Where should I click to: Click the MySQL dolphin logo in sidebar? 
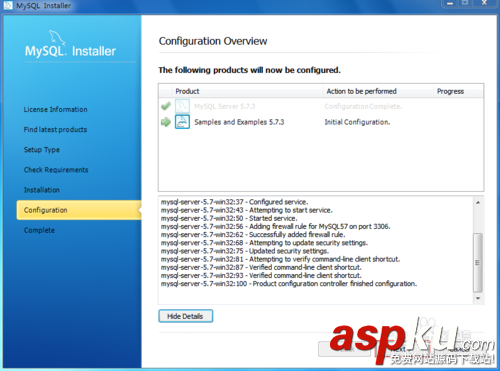pyautogui.click(x=57, y=37)
